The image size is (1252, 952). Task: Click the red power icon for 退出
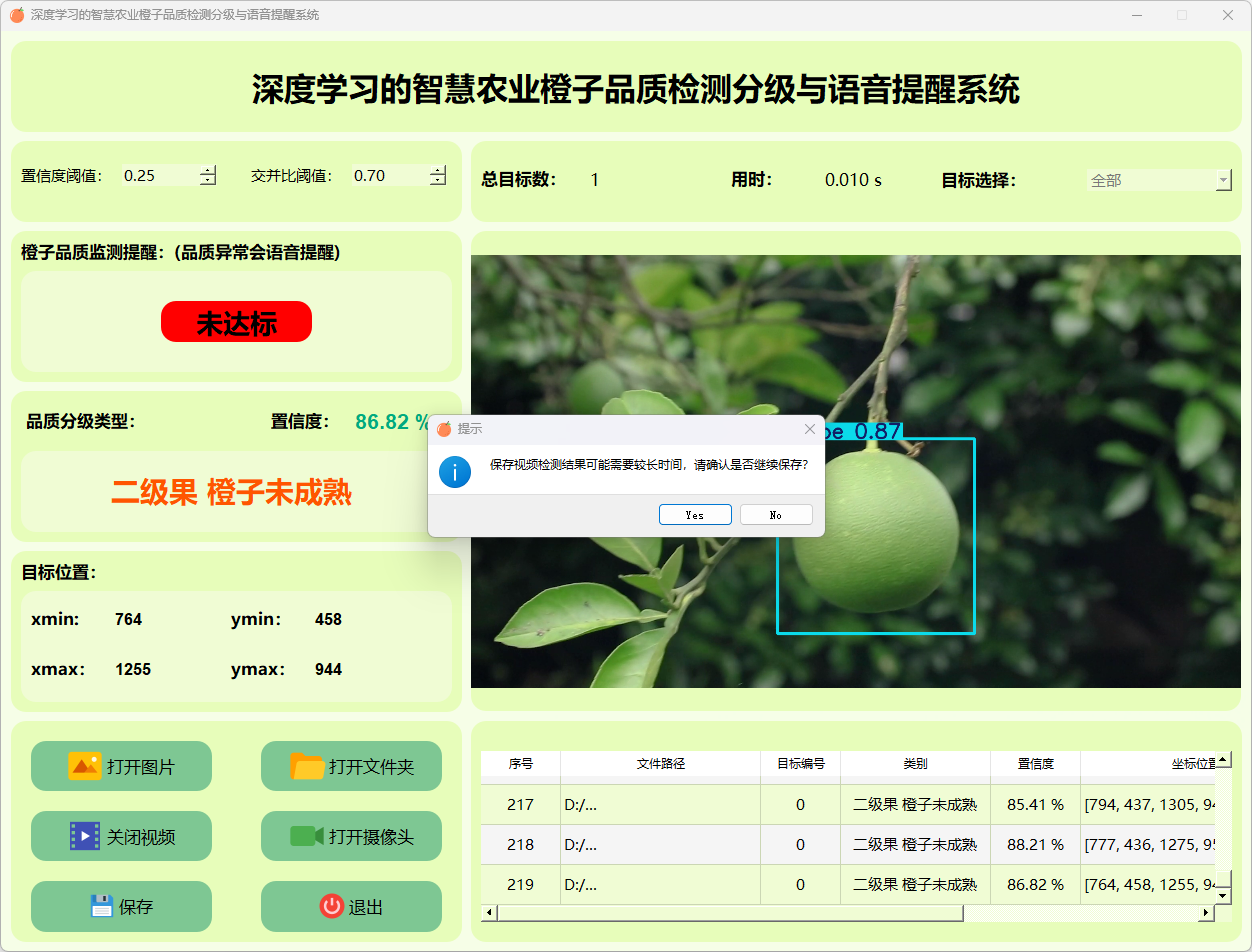tap(331, 906)
